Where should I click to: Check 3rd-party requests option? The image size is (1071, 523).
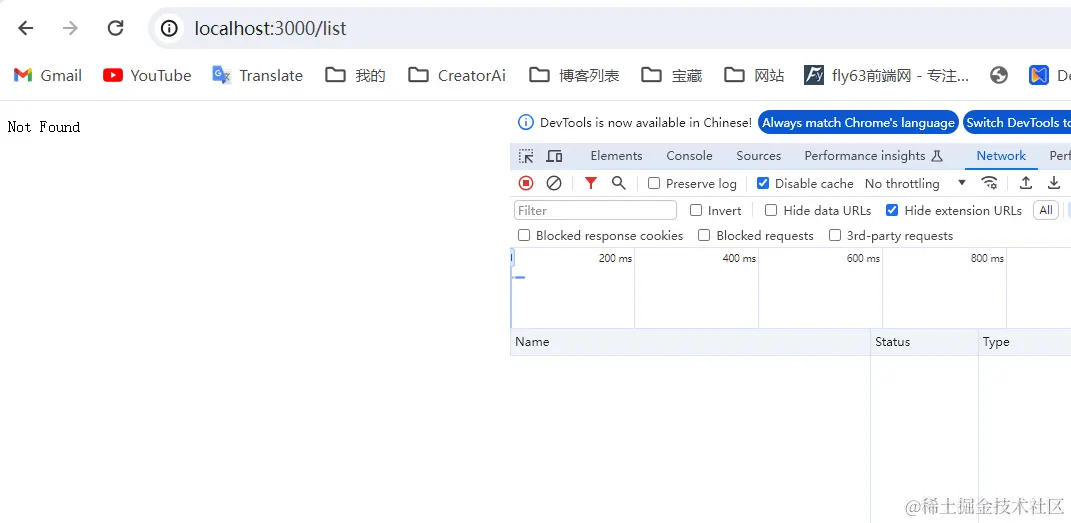[835, 236]
